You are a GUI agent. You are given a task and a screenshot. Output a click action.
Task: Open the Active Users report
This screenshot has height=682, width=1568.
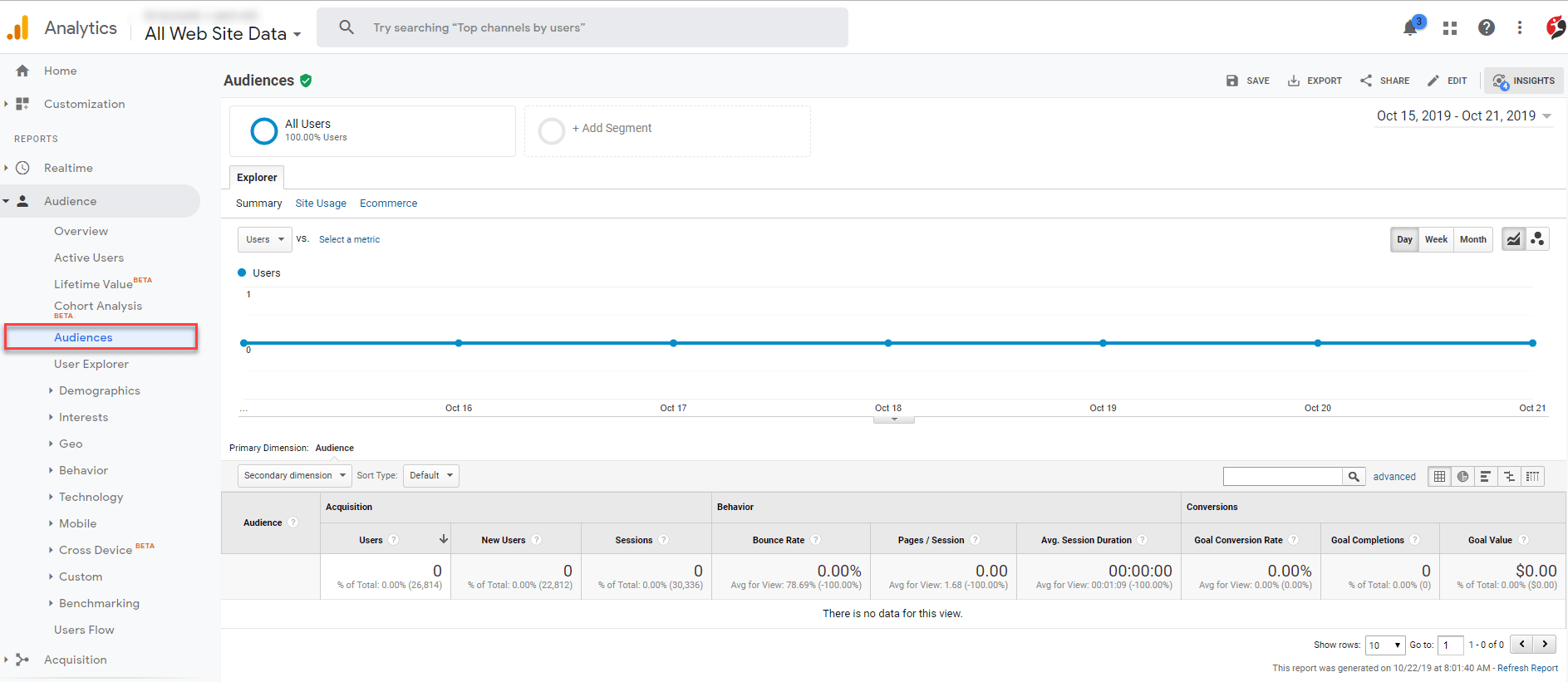pyautogui.click(x=89, y=258)
